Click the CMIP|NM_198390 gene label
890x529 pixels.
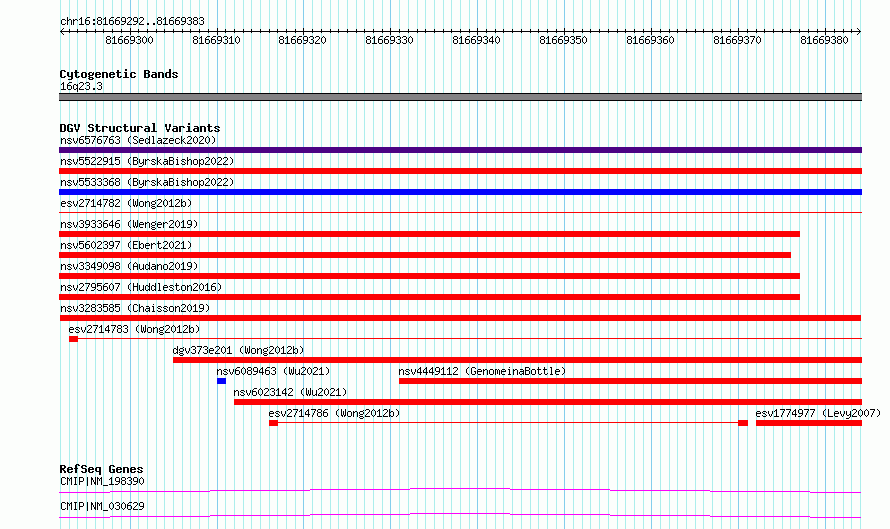pos(102,481)
